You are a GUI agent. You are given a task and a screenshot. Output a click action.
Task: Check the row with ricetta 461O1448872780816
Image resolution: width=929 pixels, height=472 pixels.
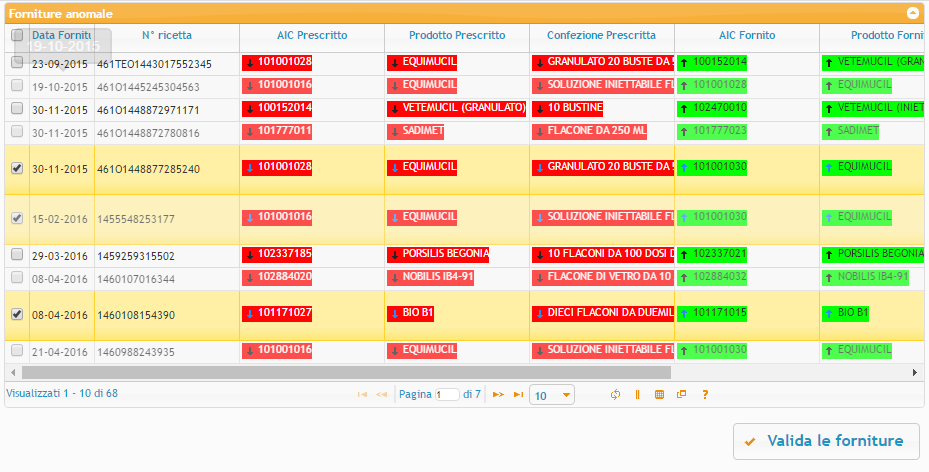tap(17, 131)
